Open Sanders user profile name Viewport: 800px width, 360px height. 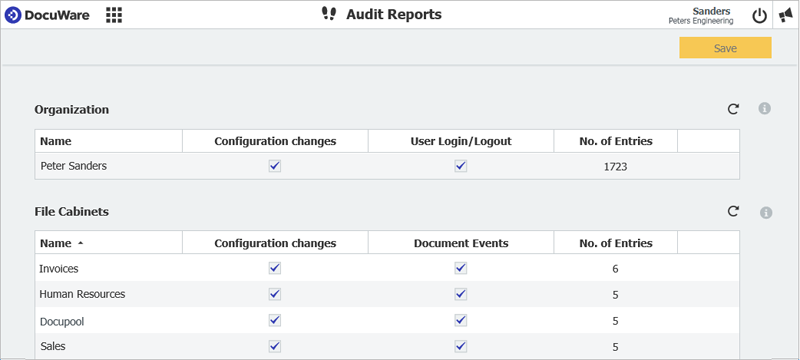pyautogui.click(x=711, y=11)
